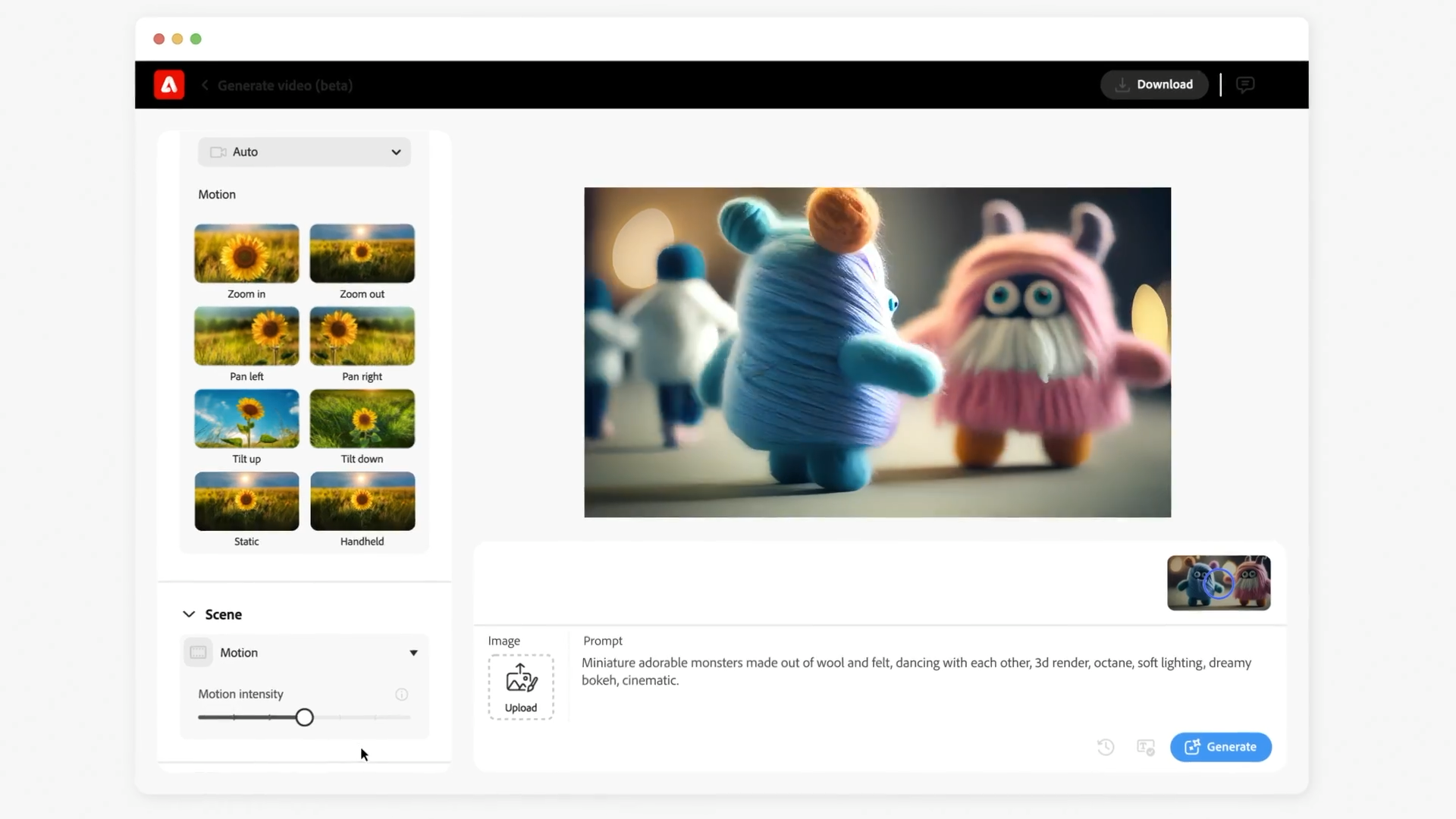Click the blue Generate button
Screen dimensions: 1456x819
pyautogui.click(x=1220, y=747)
